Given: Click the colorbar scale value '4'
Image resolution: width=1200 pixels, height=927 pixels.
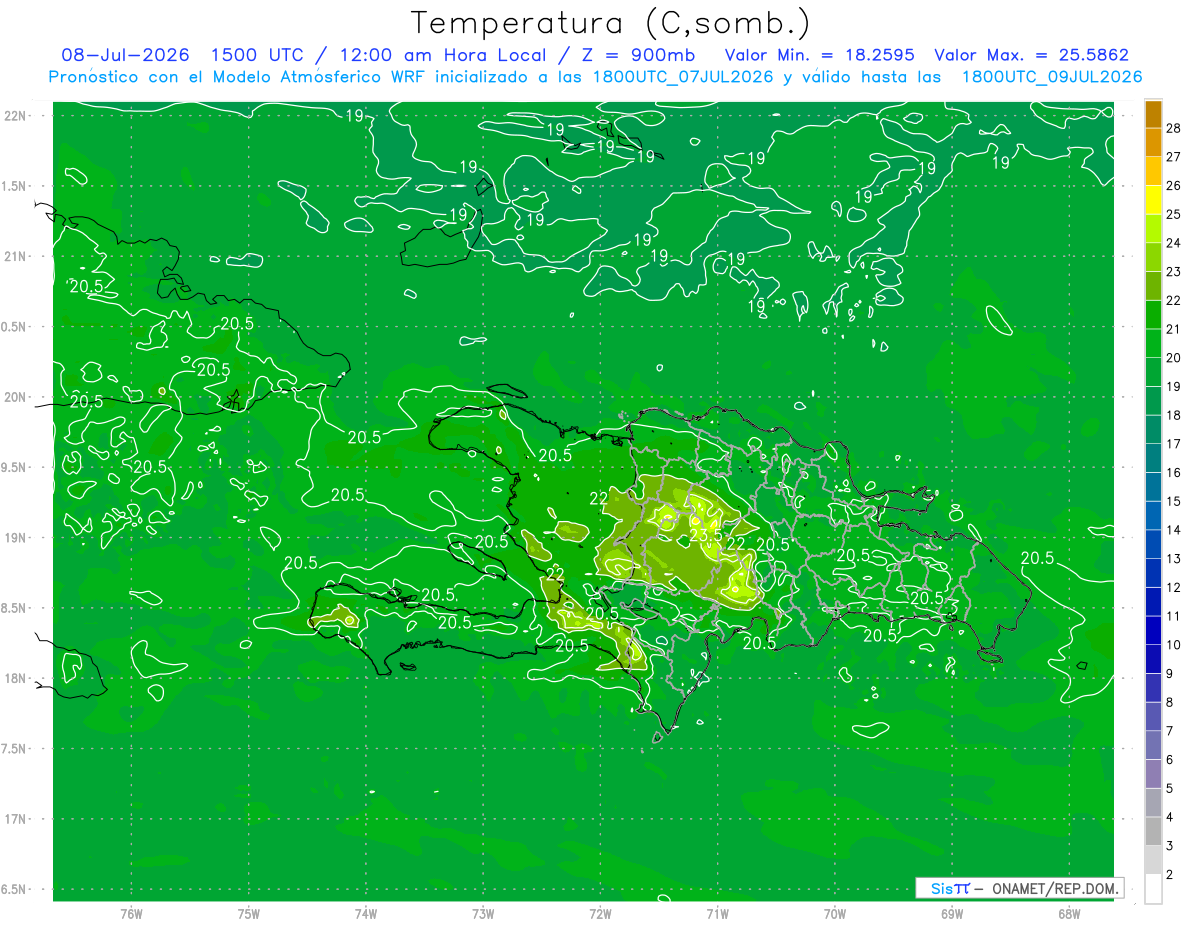Looking at the screenshot, I should pyautogui.click(x=1171, y=817).
